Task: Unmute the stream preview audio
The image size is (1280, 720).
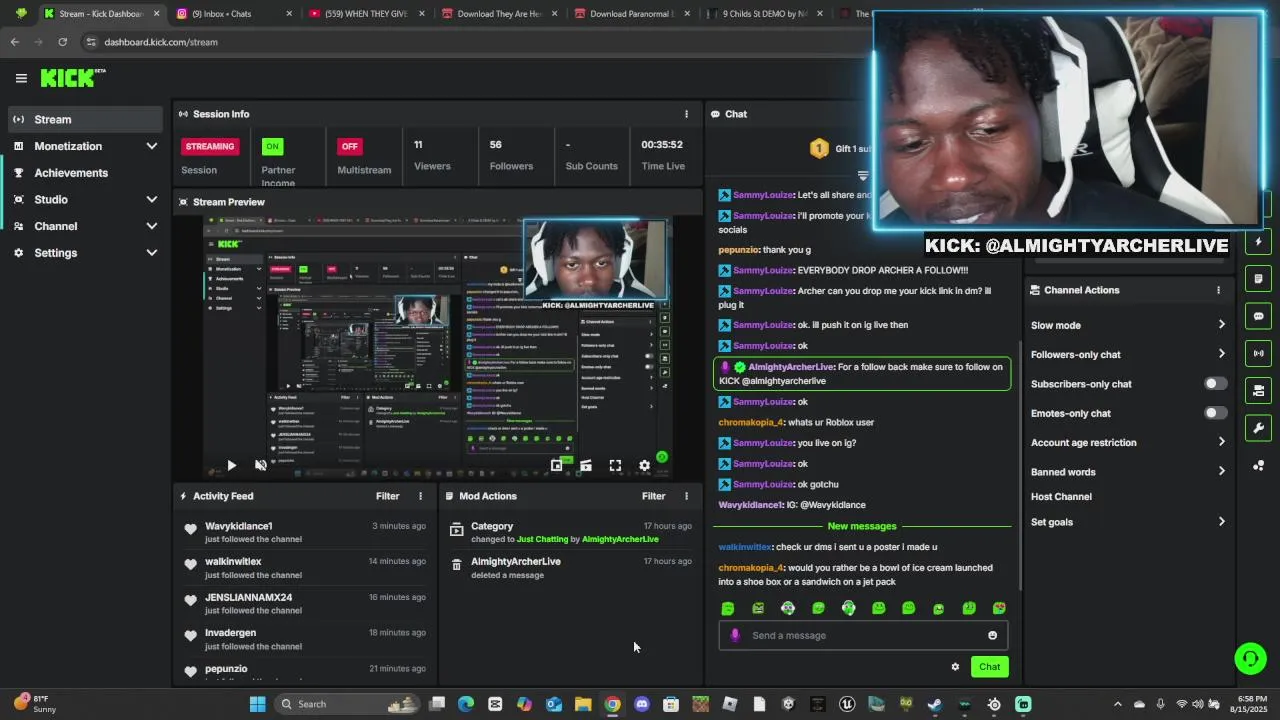Action: (261, 465)
